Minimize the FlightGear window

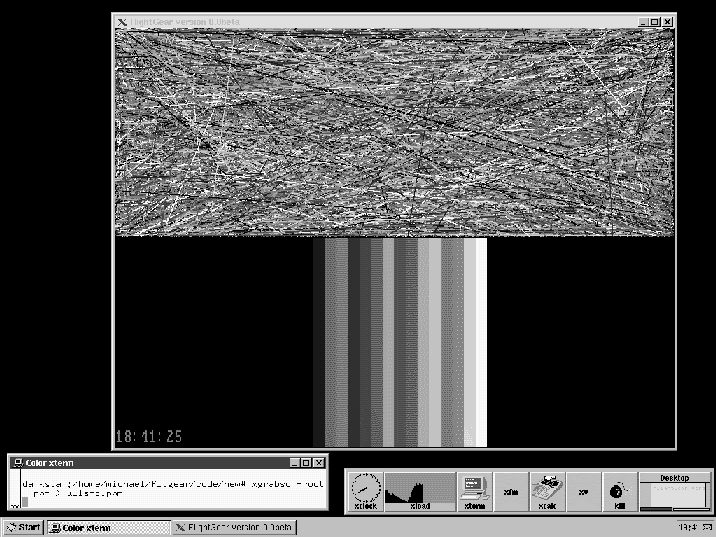coord(643,22)
